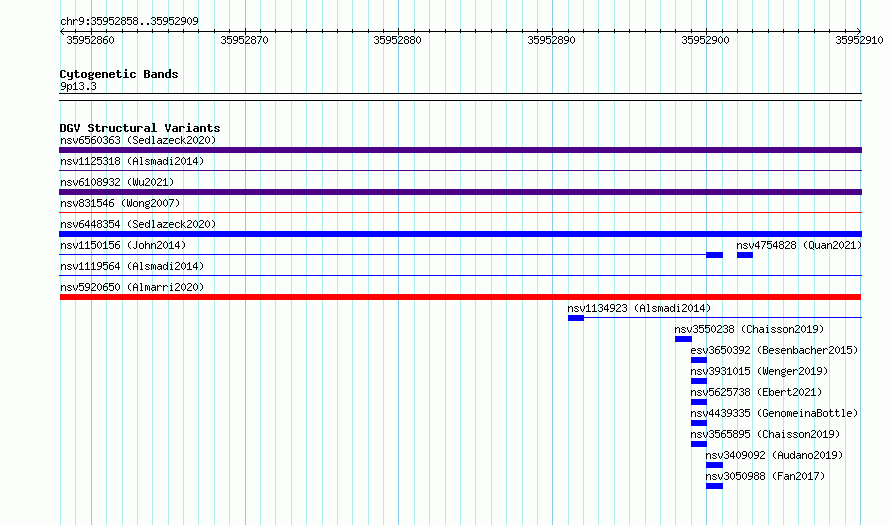This screenshot has width=890, height=525.
Task: Select esv3650392 (Besenbacher2015) variant label
Action: (x=774, y=350)
